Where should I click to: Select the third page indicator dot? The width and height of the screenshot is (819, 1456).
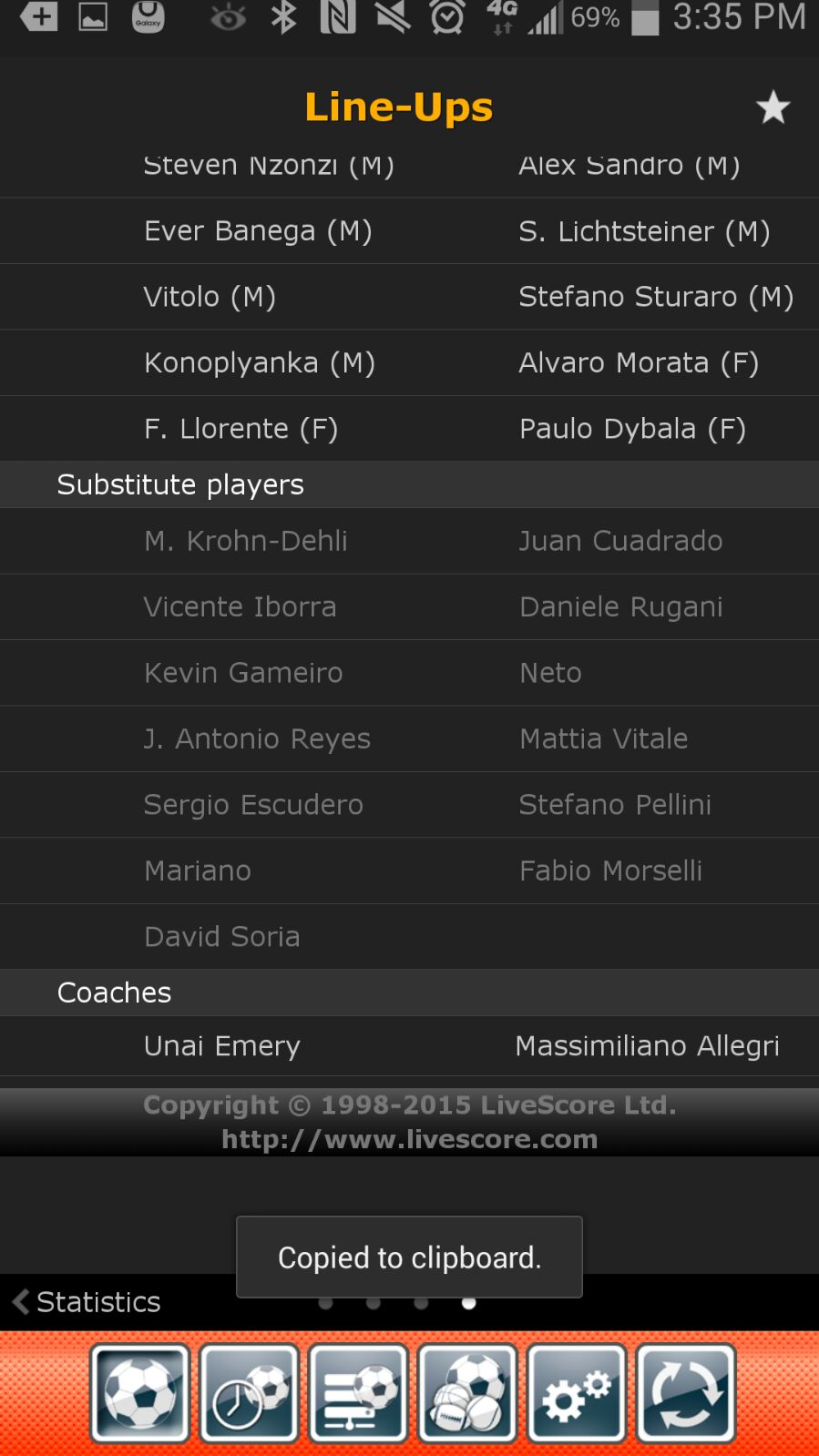(421, 1303)
